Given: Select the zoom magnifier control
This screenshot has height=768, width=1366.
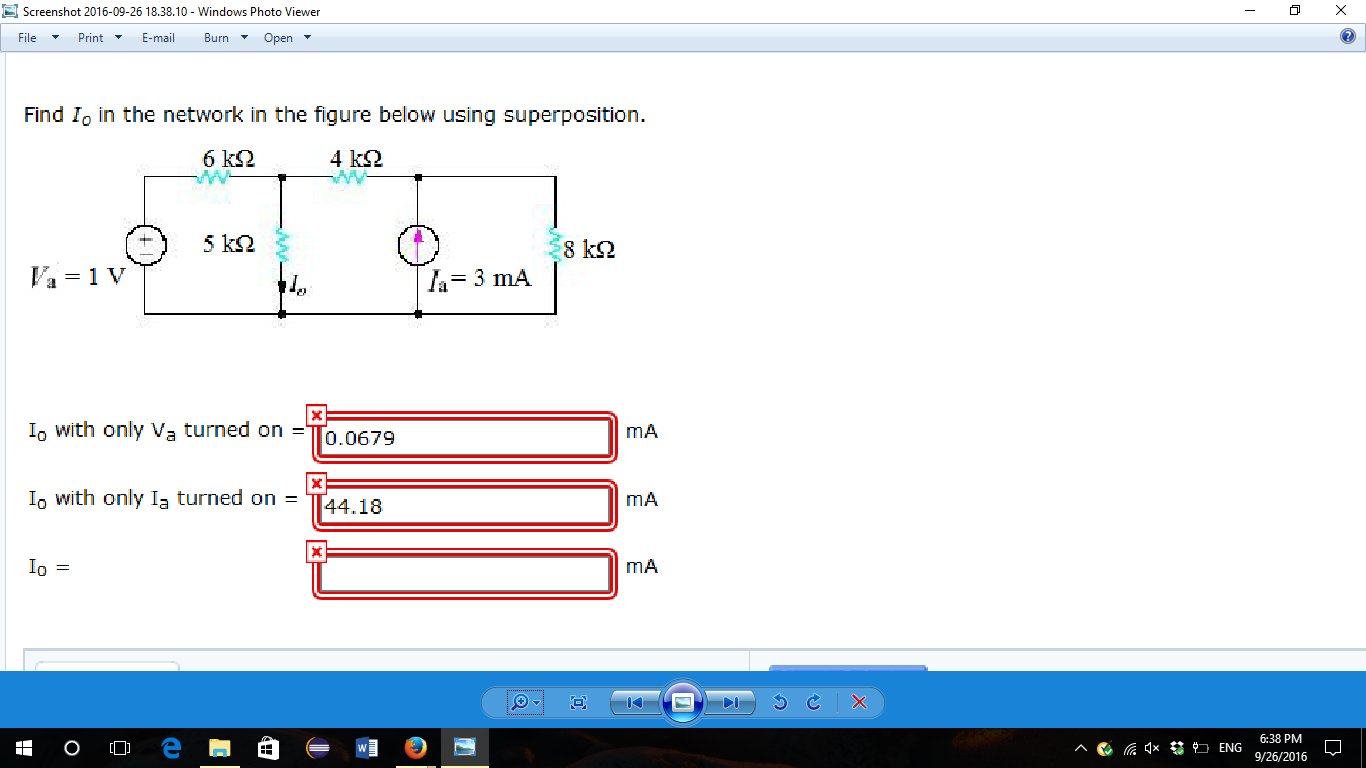Looking at the screenshot, I should click(521, 702).
